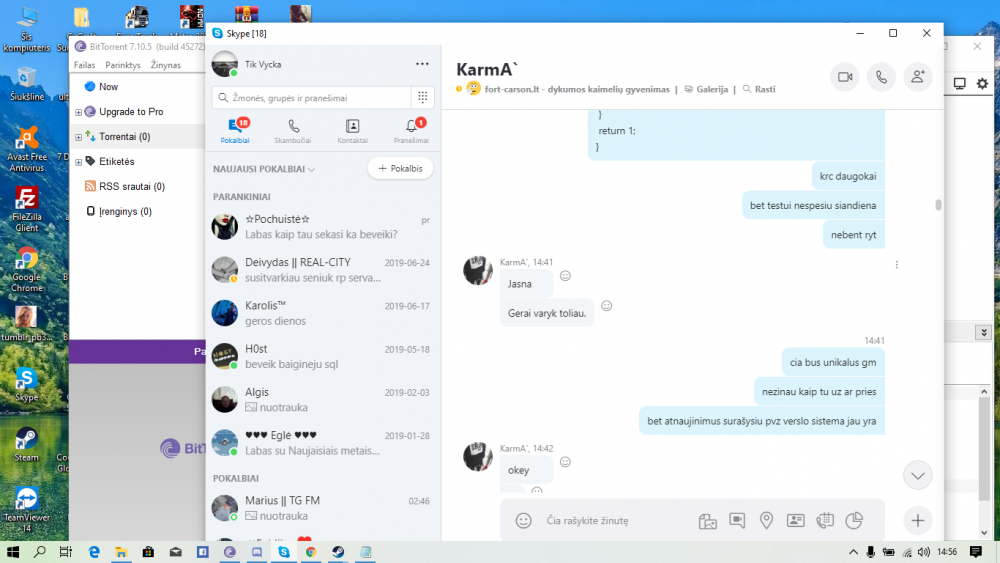Open the Marius || TG FM conversation
Image resolution: width=1000 pixels, height=563 pixels.
[x=323, y=508]
